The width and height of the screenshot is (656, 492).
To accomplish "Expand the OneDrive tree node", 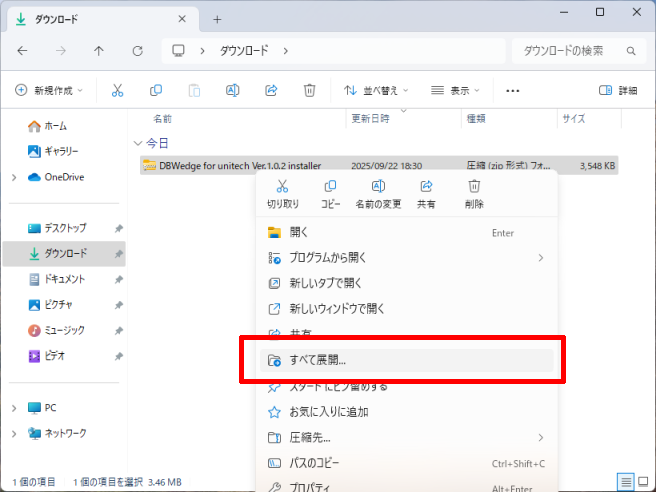I will [x=13, y=177].
